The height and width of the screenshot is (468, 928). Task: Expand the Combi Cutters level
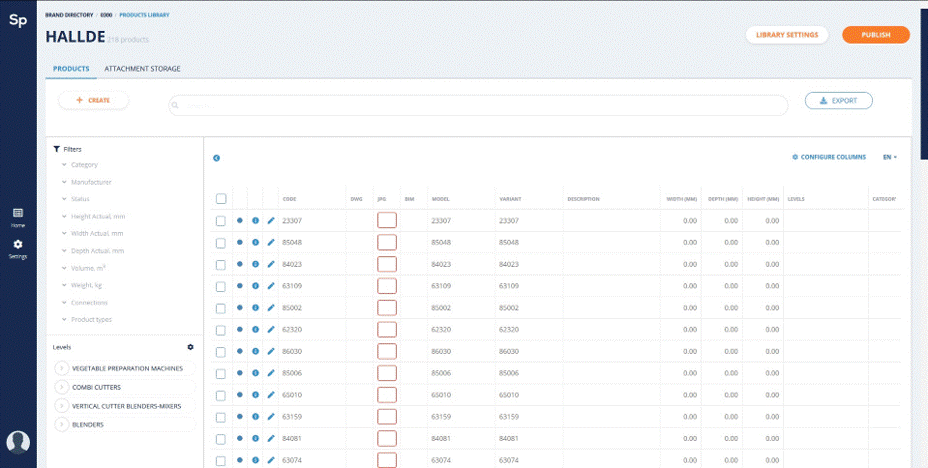62,387
